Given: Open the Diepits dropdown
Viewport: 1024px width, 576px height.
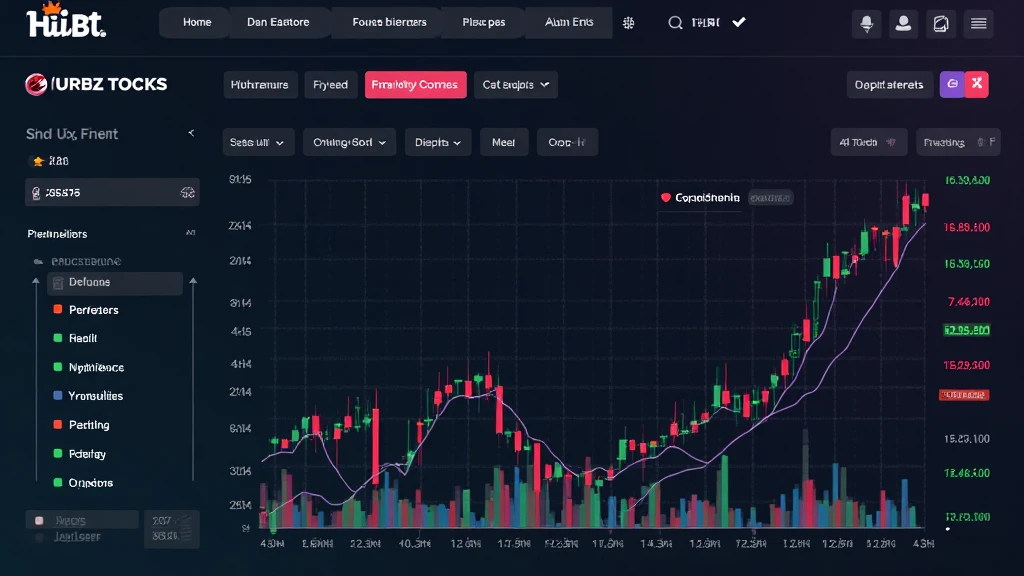Looking at the screenshot, I should tap(437, 143).
